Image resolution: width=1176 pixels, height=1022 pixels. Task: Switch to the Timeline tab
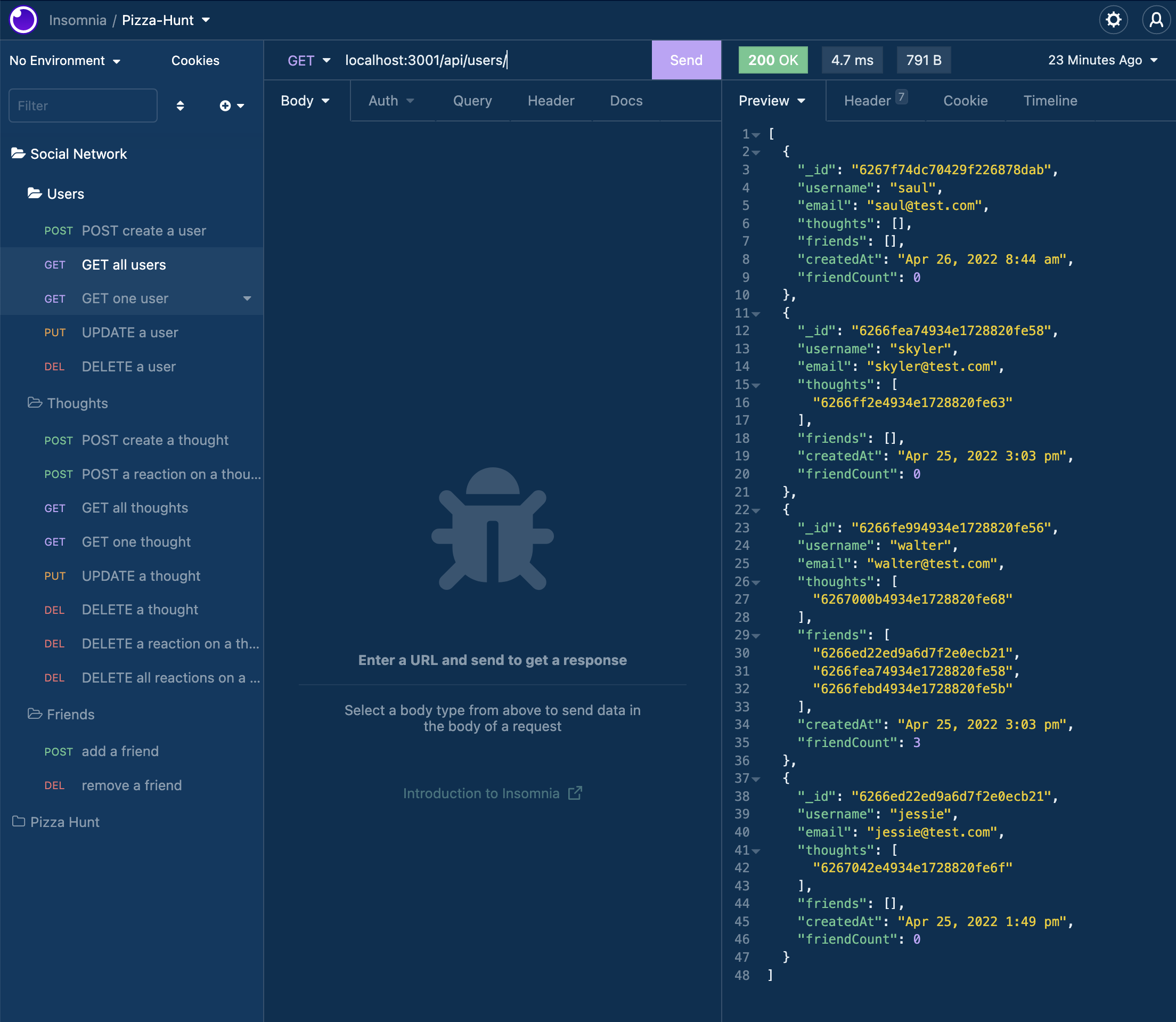pyautogui.click(x=1050, y=101)
